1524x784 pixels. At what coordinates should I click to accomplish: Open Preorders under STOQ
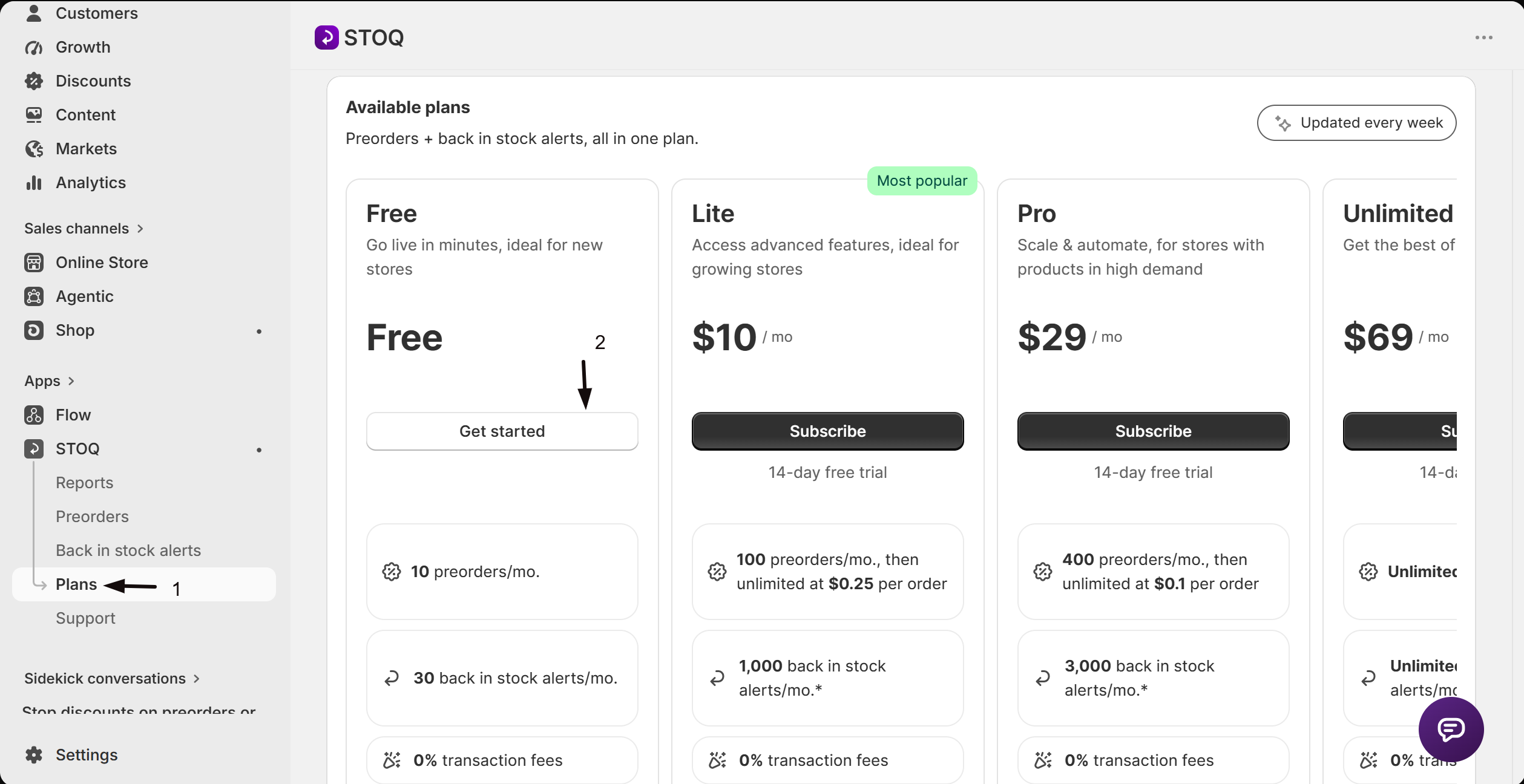point(92,517)
